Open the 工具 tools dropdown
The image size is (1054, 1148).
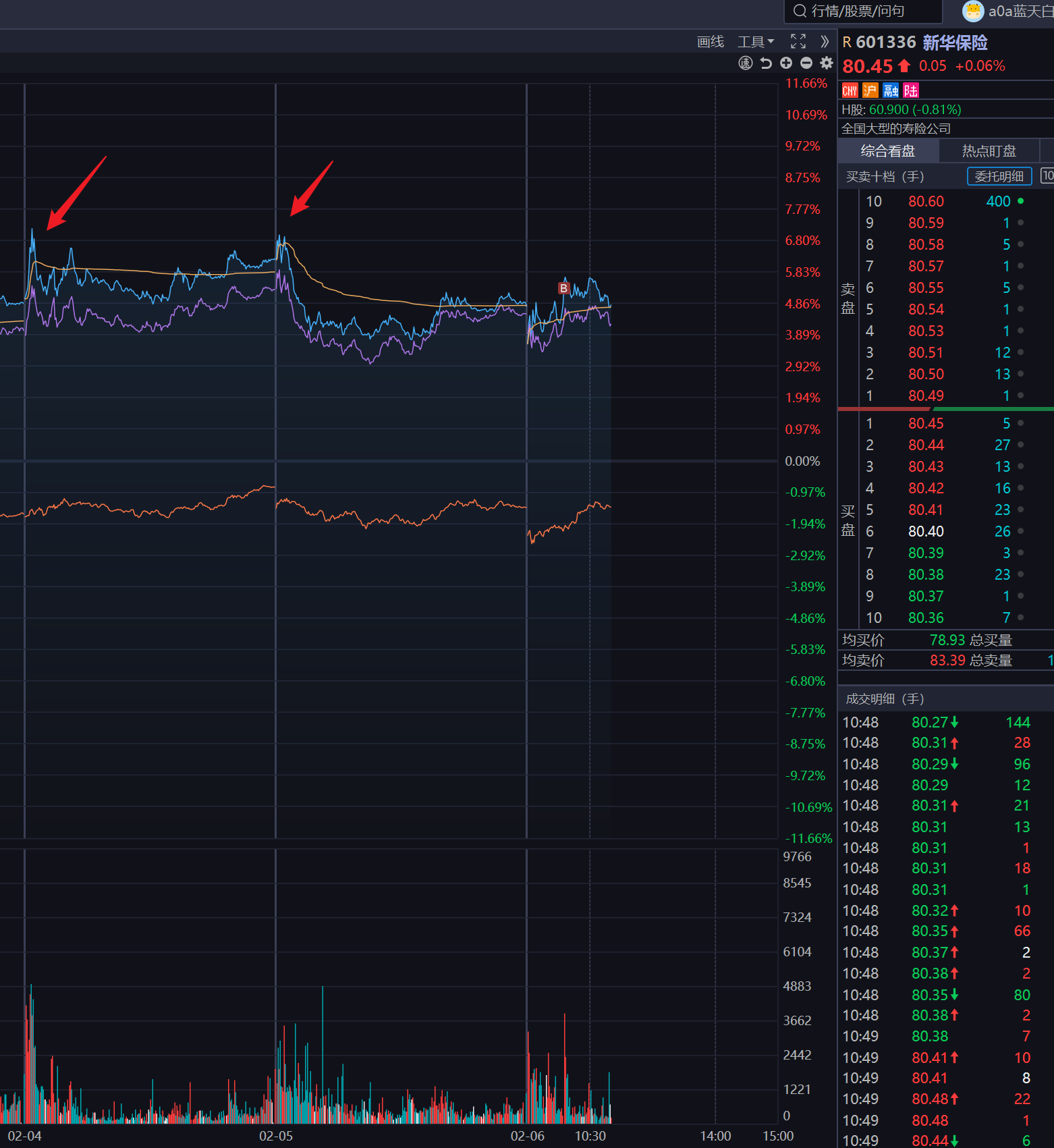756,42
